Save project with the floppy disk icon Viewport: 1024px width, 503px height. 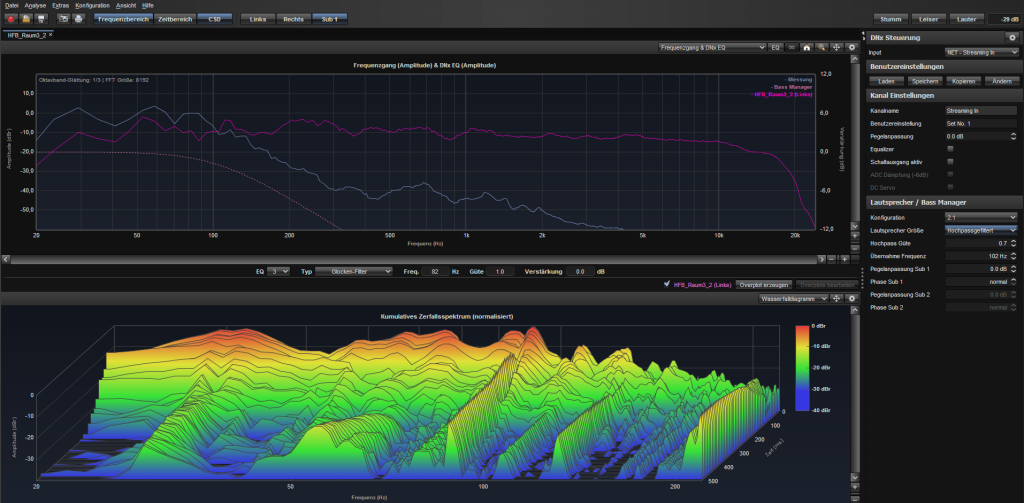(41, 19)
